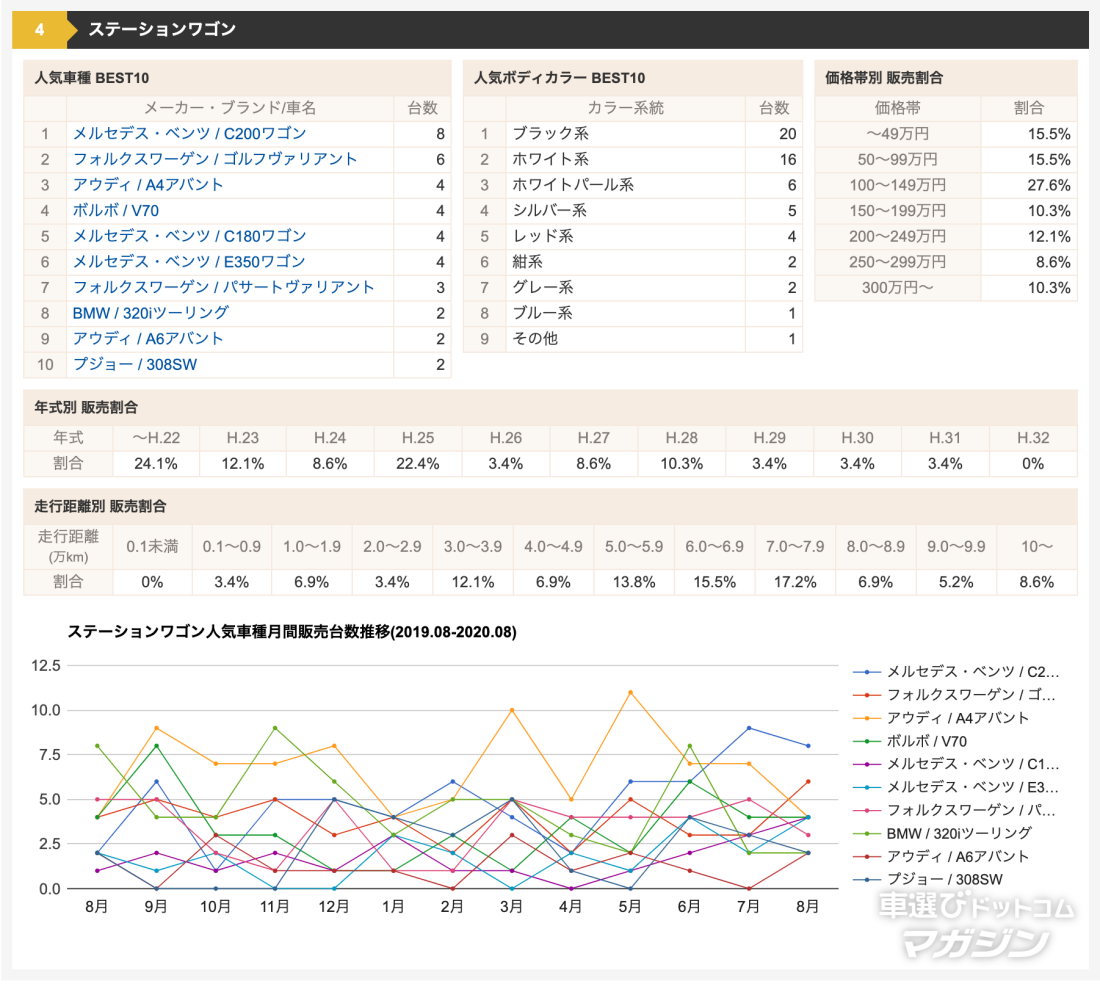Screen dimensions: 1100x984
Task: Click the グレー系 color row
Action: 633,287
